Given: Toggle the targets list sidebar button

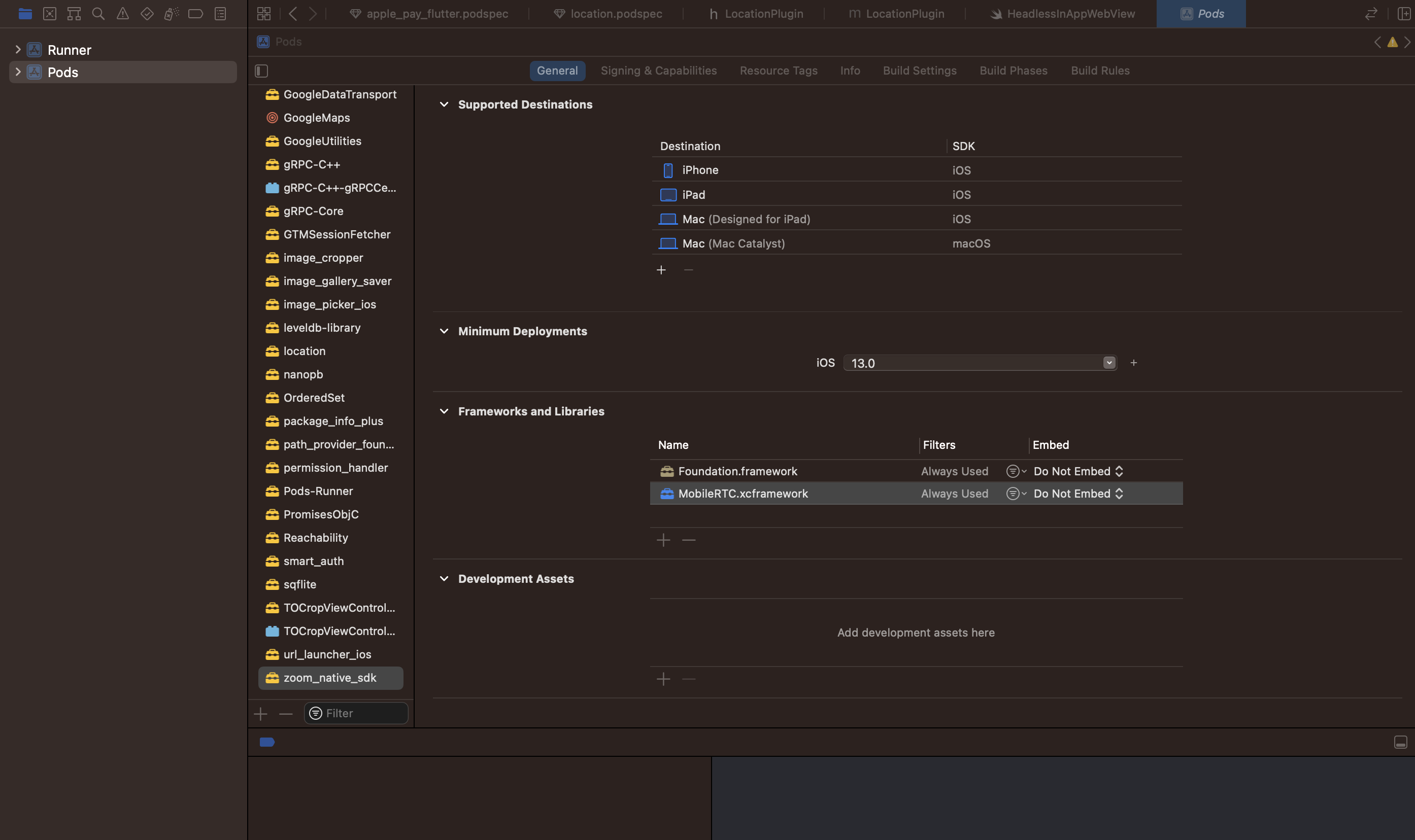Looking at the screenshot, I should pos(261,71).
